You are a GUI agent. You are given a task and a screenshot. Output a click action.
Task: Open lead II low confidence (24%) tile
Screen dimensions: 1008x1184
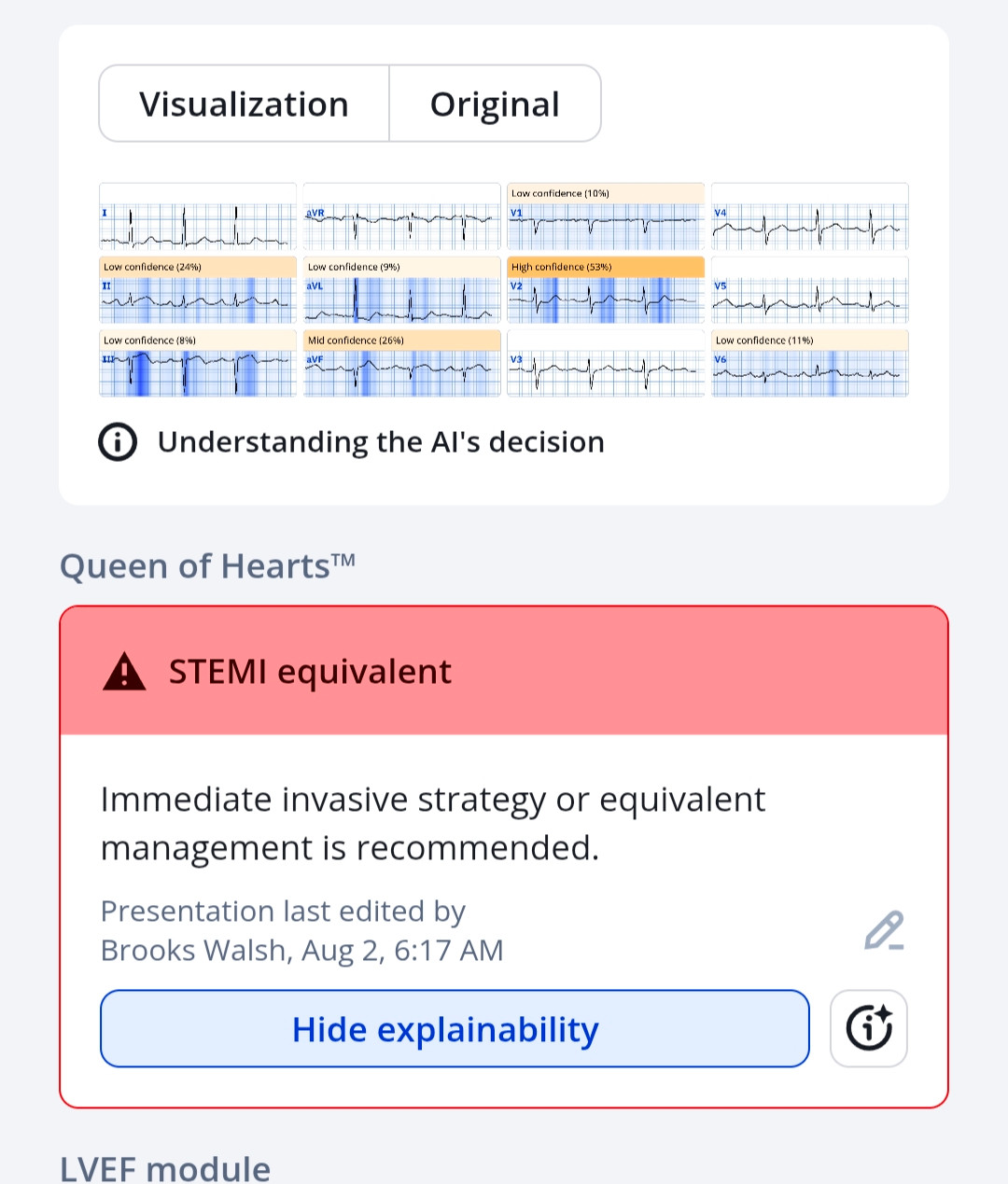point(198,290)
